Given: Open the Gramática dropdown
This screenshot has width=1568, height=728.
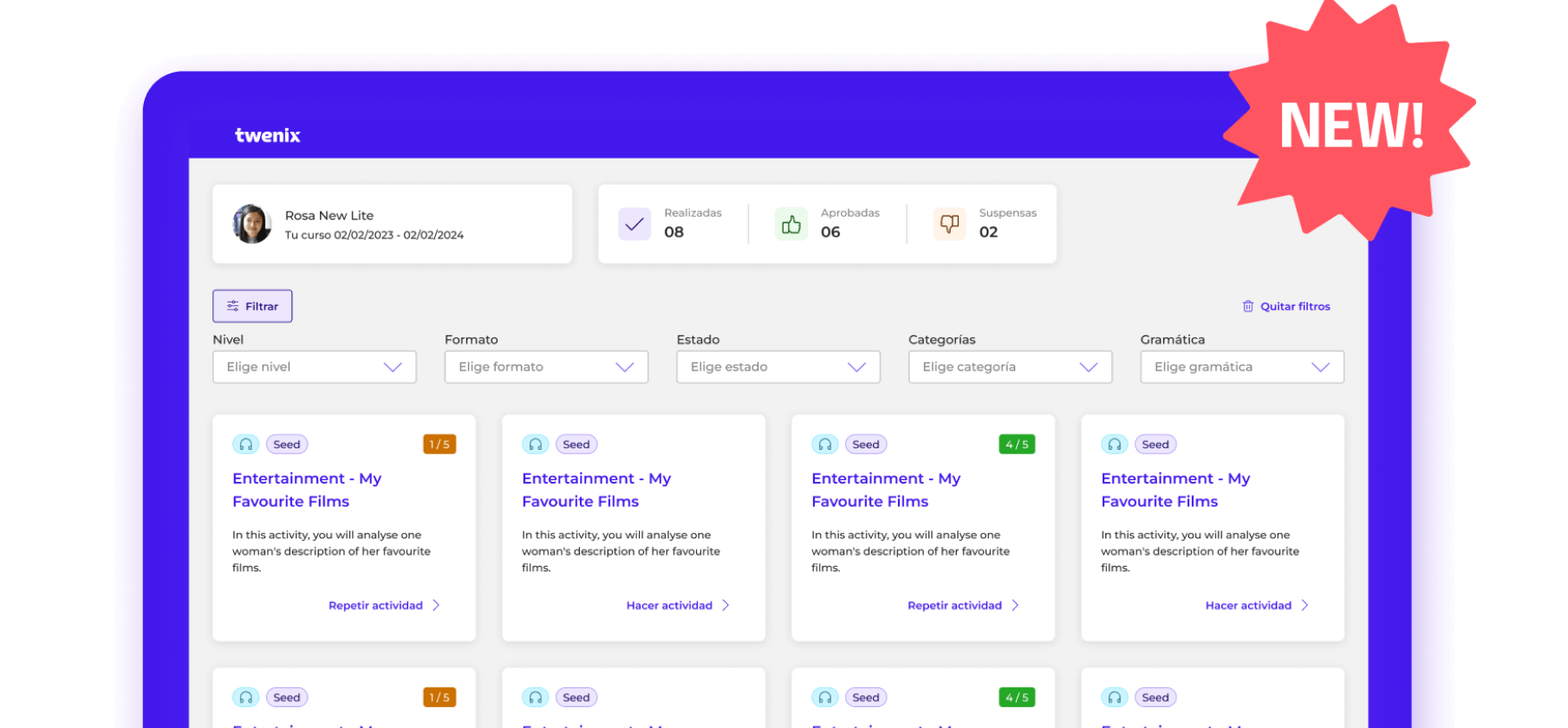Looking at the screenshot, I should click(1241, 367).
